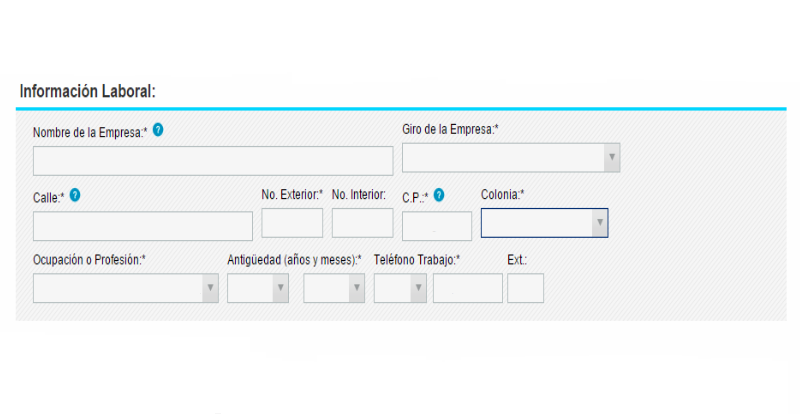Click the Información Laboral section heading
Viewport: 800px width, 414px height.
tap(87, 91)
